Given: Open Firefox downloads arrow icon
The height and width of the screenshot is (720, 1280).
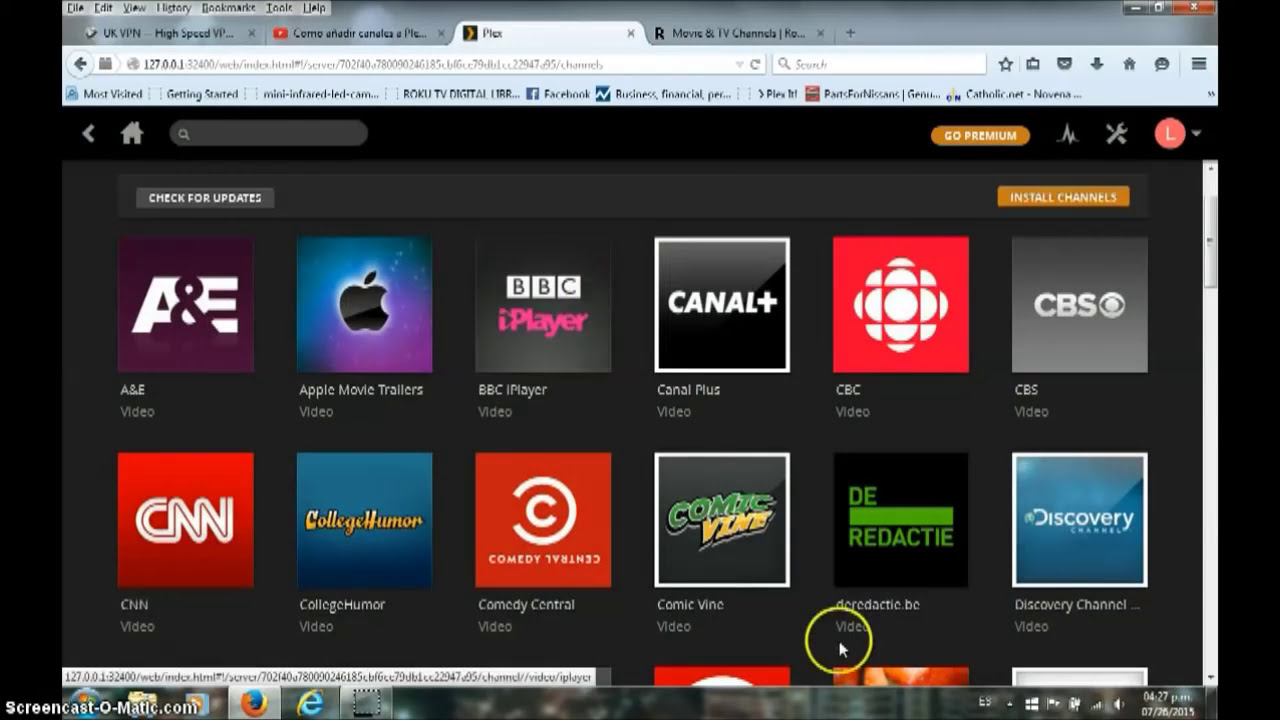Looking at the screenshot, I should (1096, 64).
